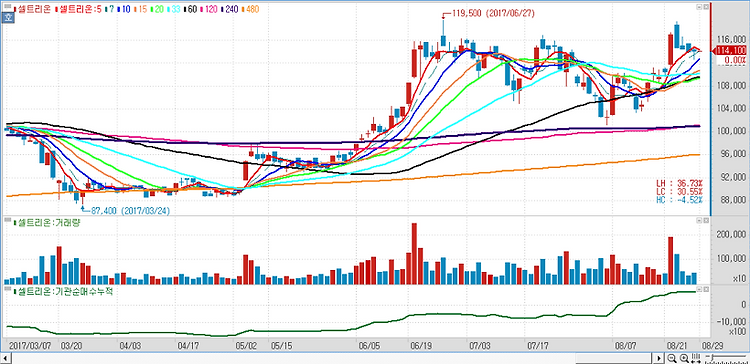Select the 7-day moving average legend
Viewport: 750px width, 364px height.
click(111, 9)
